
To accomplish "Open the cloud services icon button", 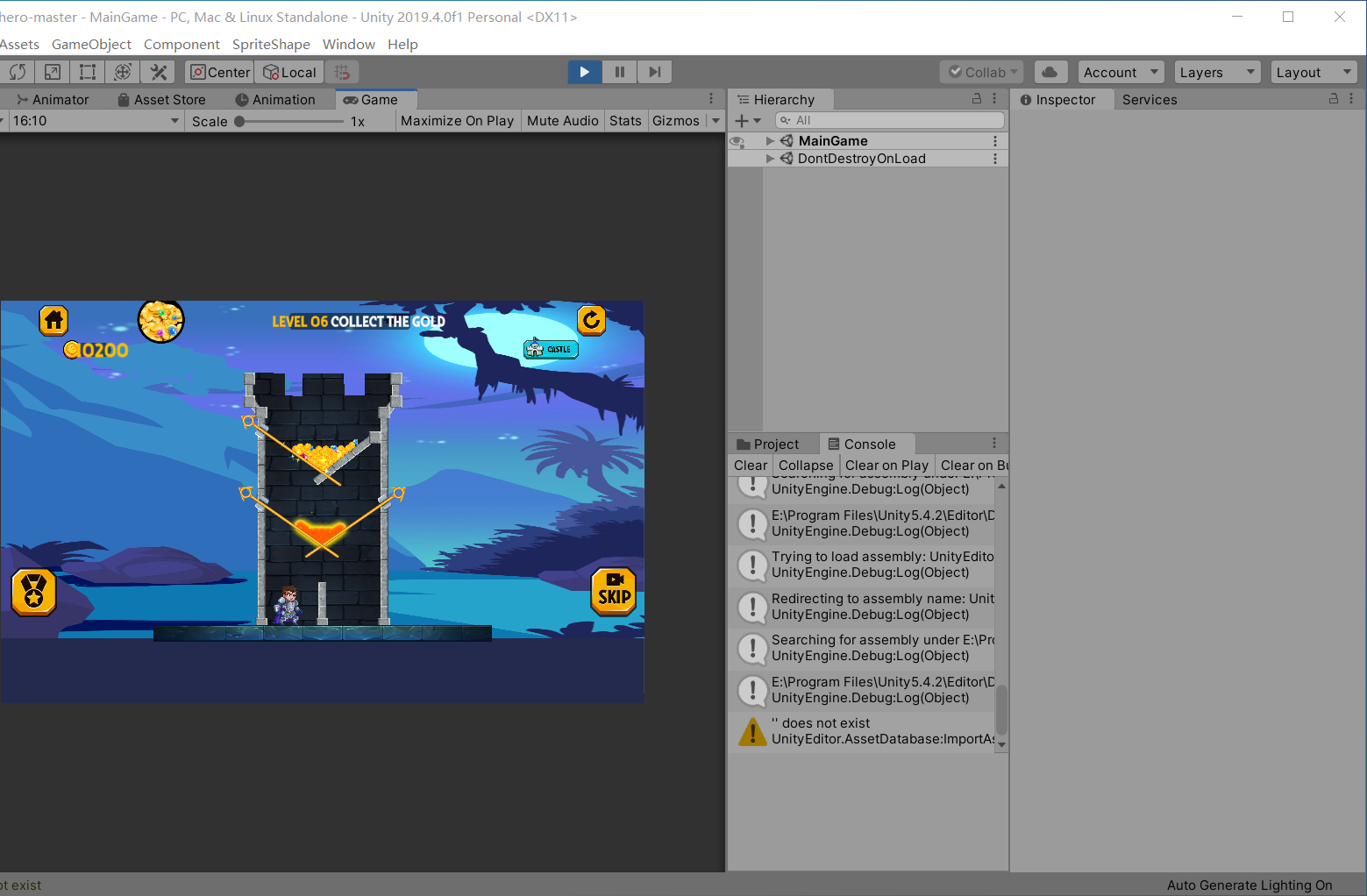I will coord(1050,72).
